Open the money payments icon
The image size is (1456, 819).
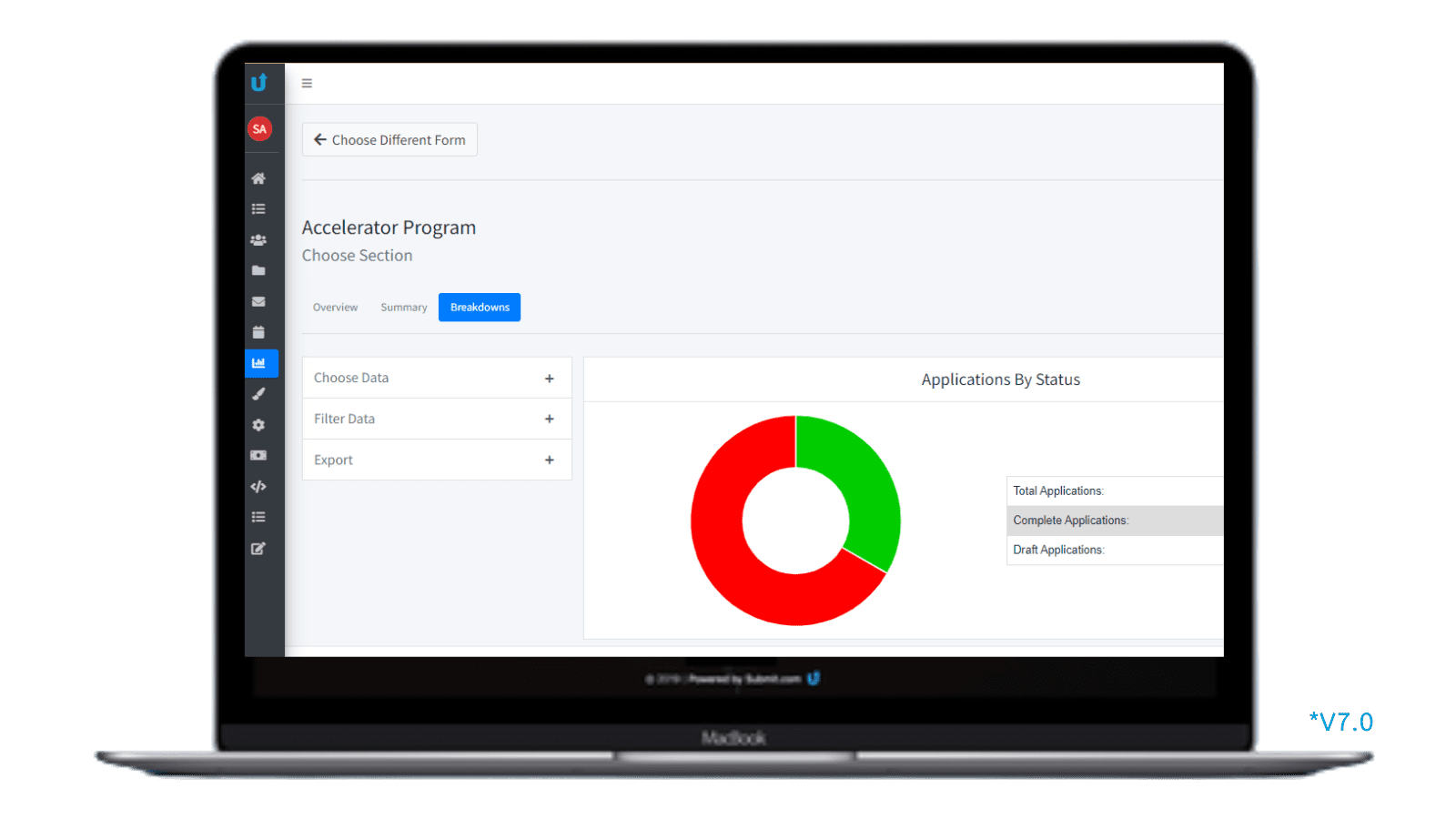(x=258, y=455)
